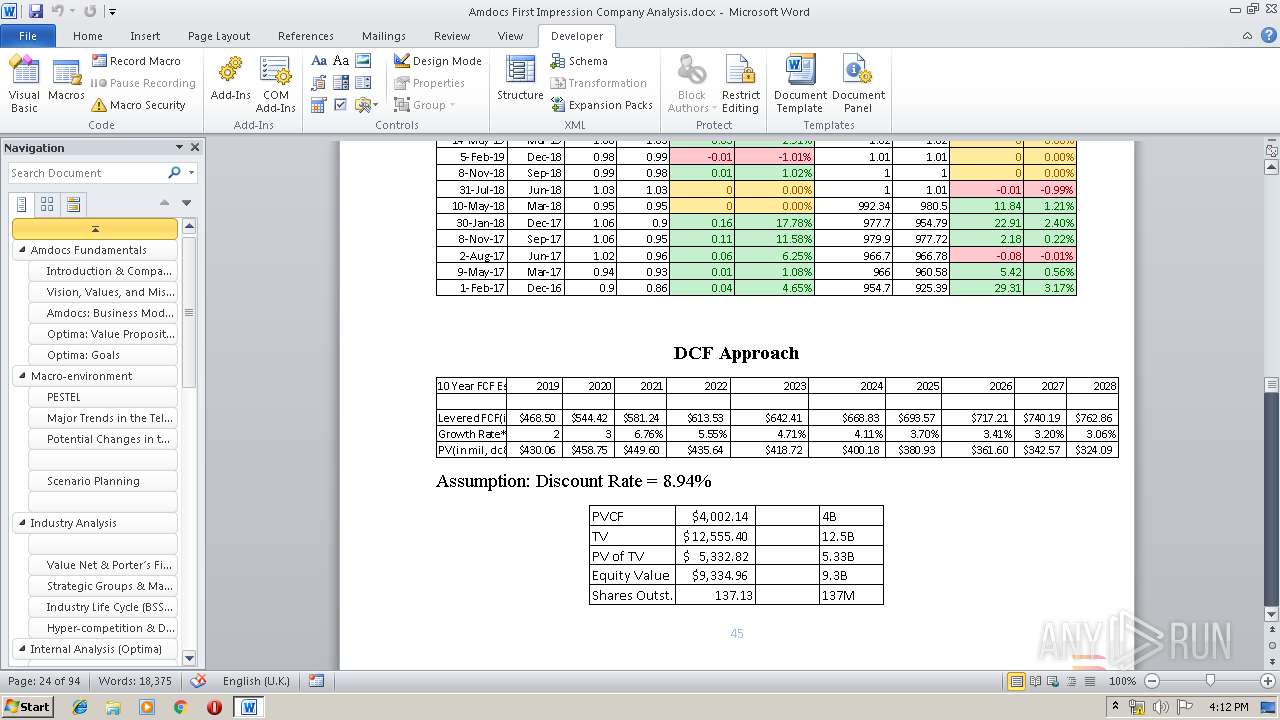Go to PESTEL heading
1280x720 pixels.
103,397
